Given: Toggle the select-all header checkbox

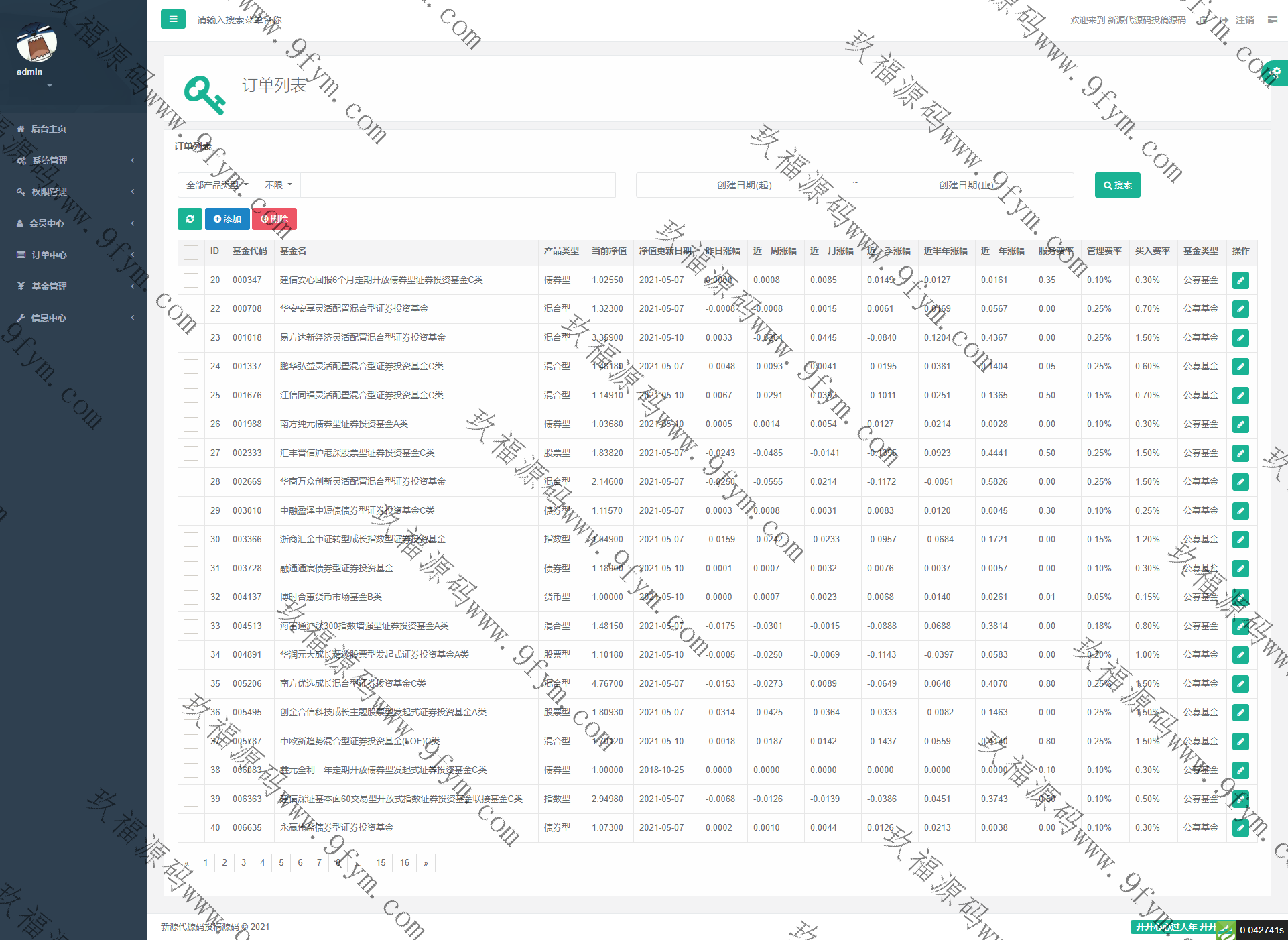Looking at the screenshot, I should [191, 252].
